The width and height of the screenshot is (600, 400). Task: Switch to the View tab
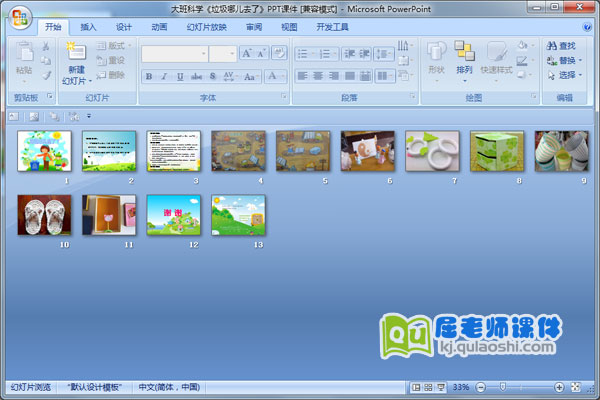pos(289,27)
